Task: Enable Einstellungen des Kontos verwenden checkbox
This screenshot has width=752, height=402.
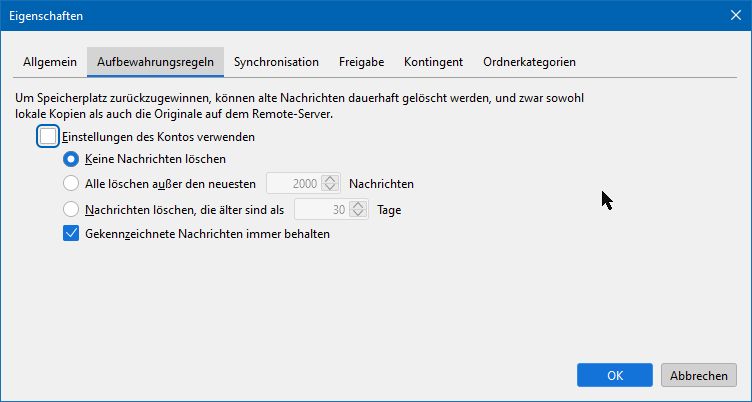Action: [48, 136]
